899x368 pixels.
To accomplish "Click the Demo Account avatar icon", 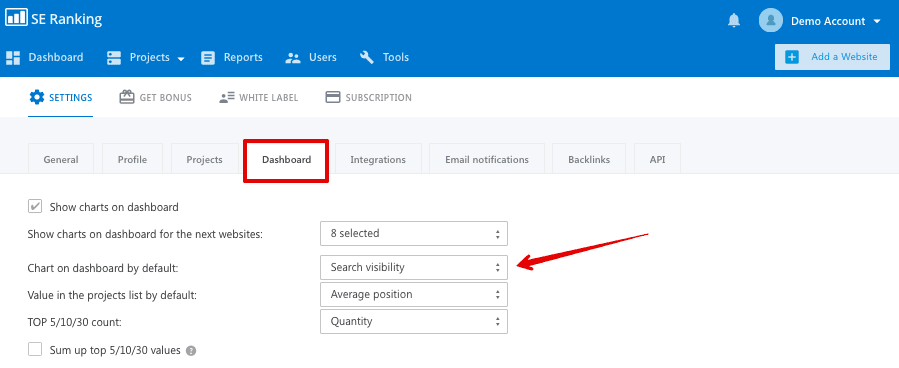I will [x=771, y=21].
